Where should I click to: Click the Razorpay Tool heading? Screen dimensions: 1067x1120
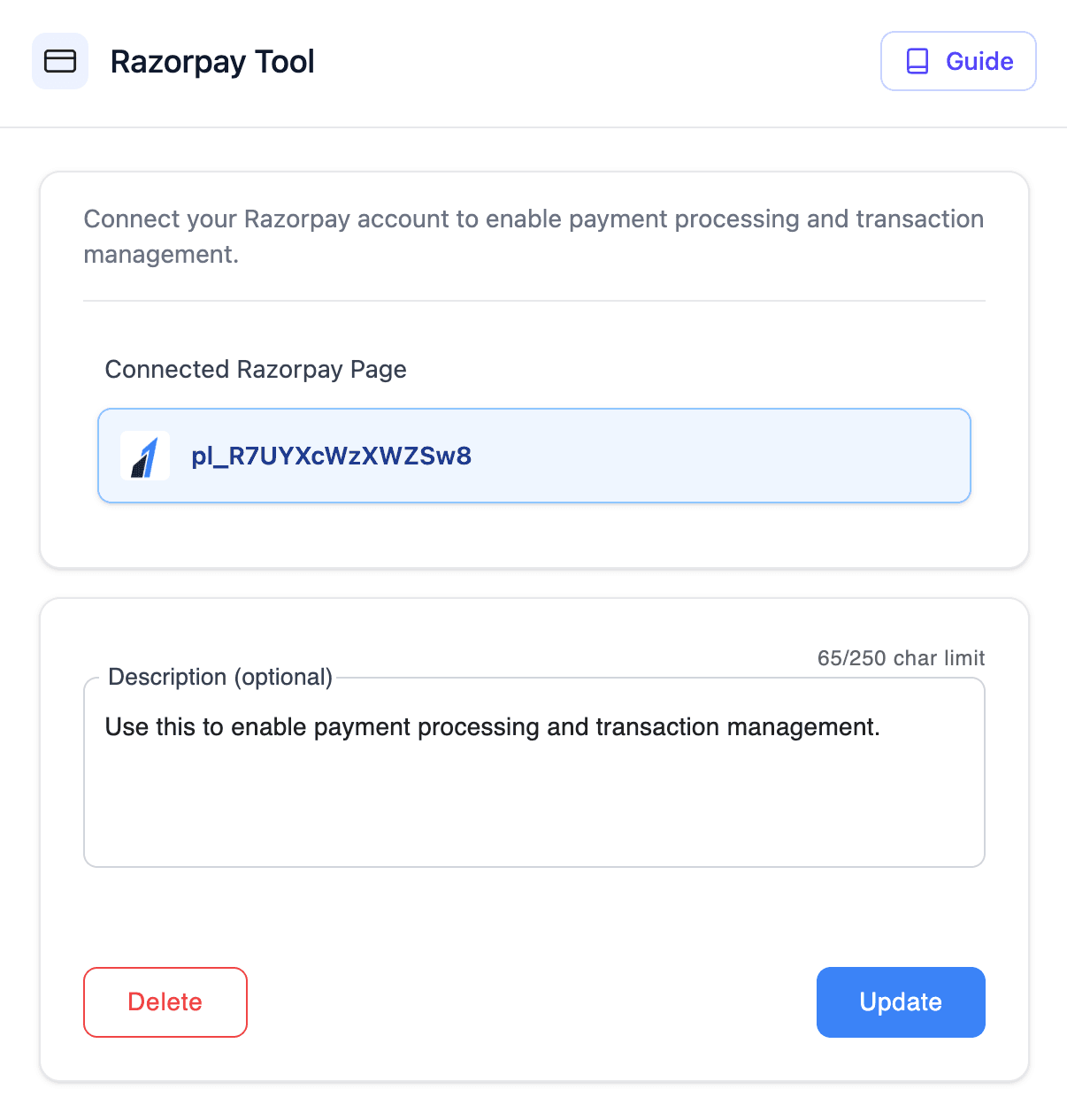[x=212, y=61]
